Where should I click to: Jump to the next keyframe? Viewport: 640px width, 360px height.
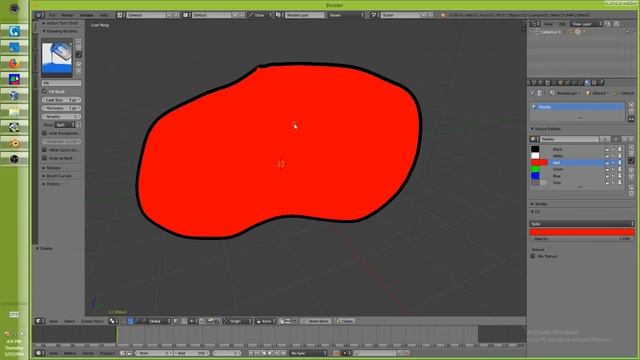(x=276, y=353)
